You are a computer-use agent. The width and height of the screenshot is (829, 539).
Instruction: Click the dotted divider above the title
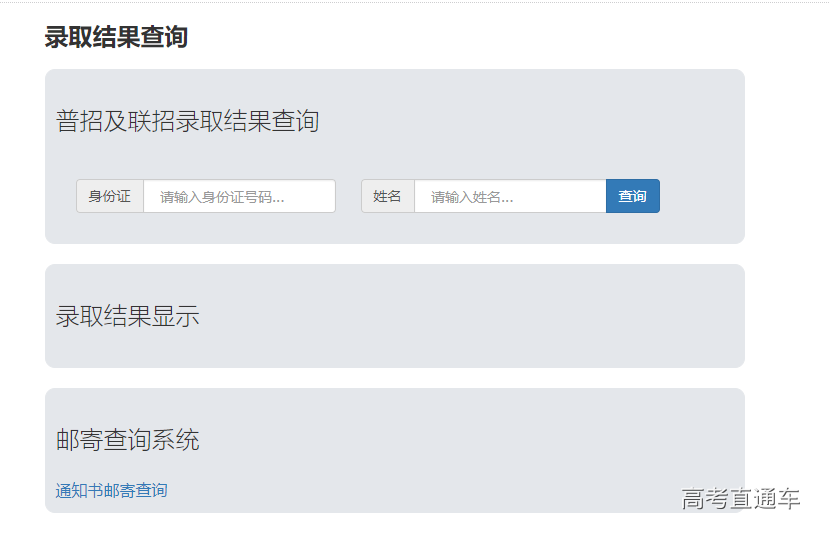(x=414, y=2)
